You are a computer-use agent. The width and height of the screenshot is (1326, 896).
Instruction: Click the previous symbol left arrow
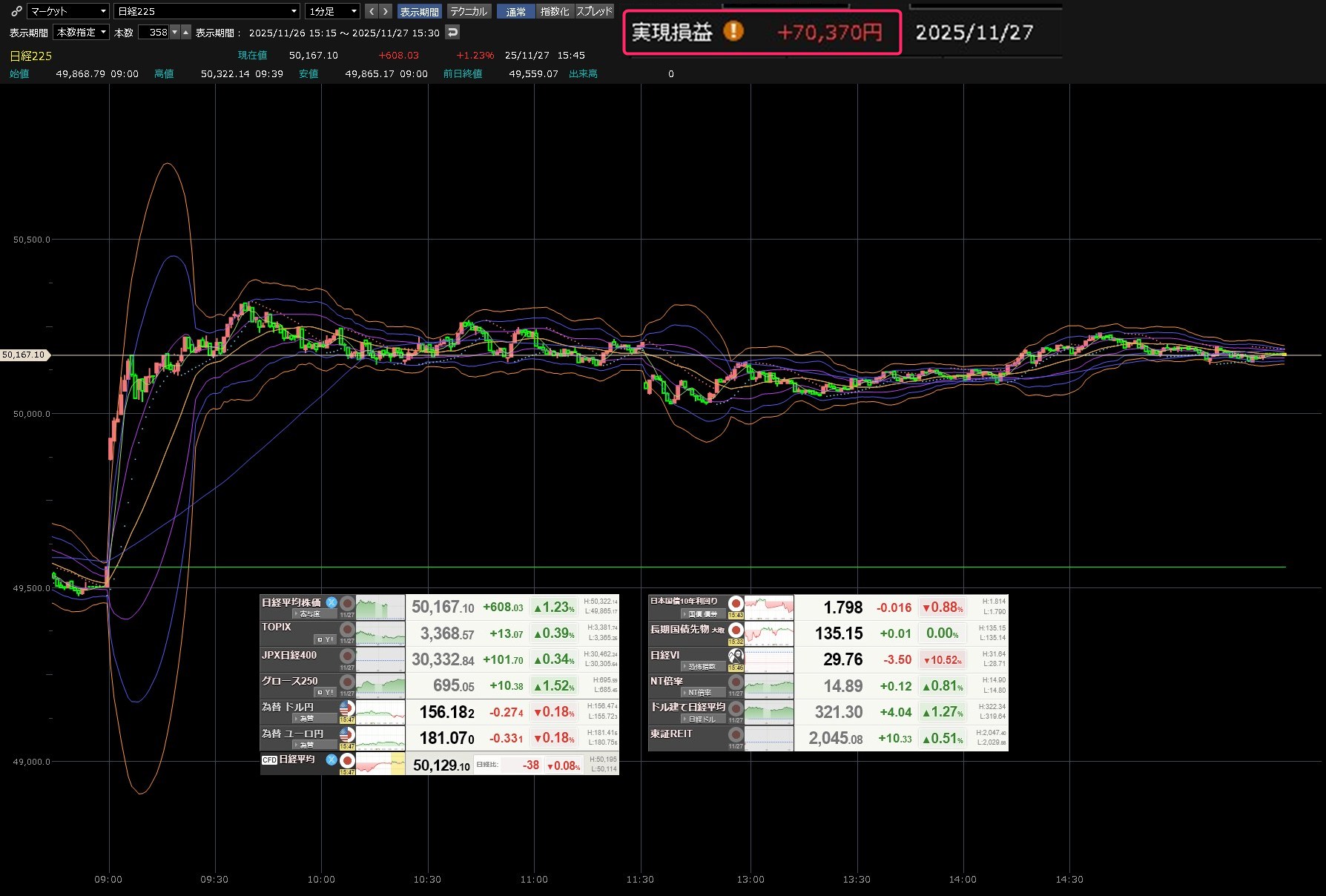coord(371,11)
